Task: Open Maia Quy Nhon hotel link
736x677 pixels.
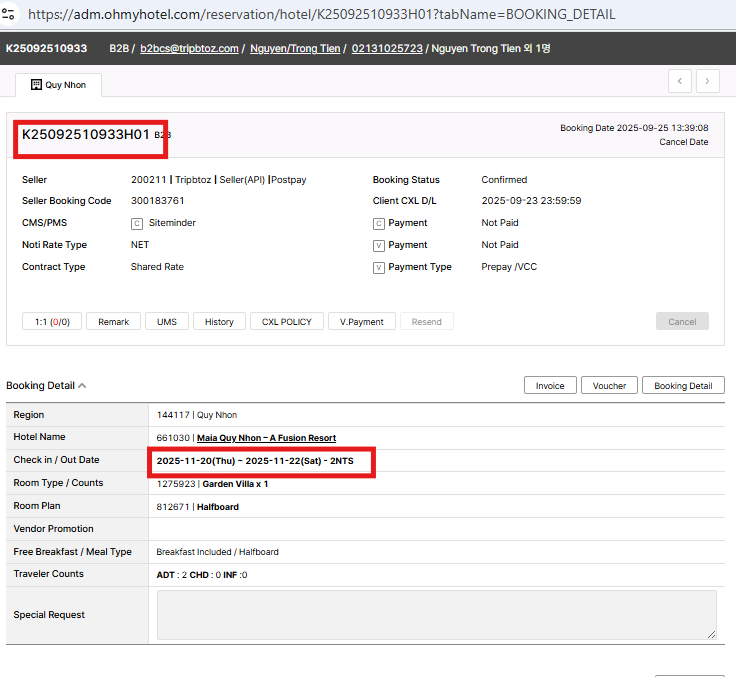Action: pyautogui.click(x=266, y=438)
